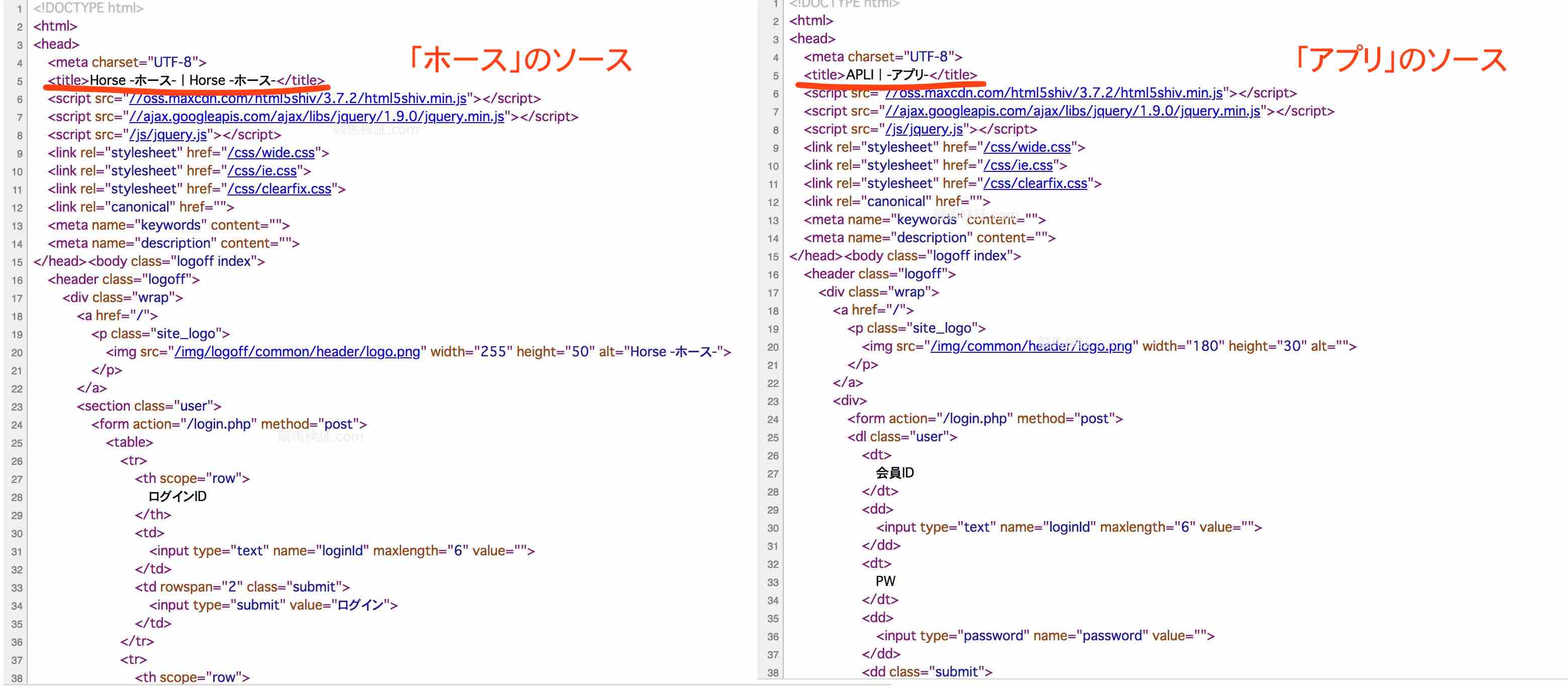
Task: Open jquery.min.js googleapis link in right pane
Action: 1072,112
